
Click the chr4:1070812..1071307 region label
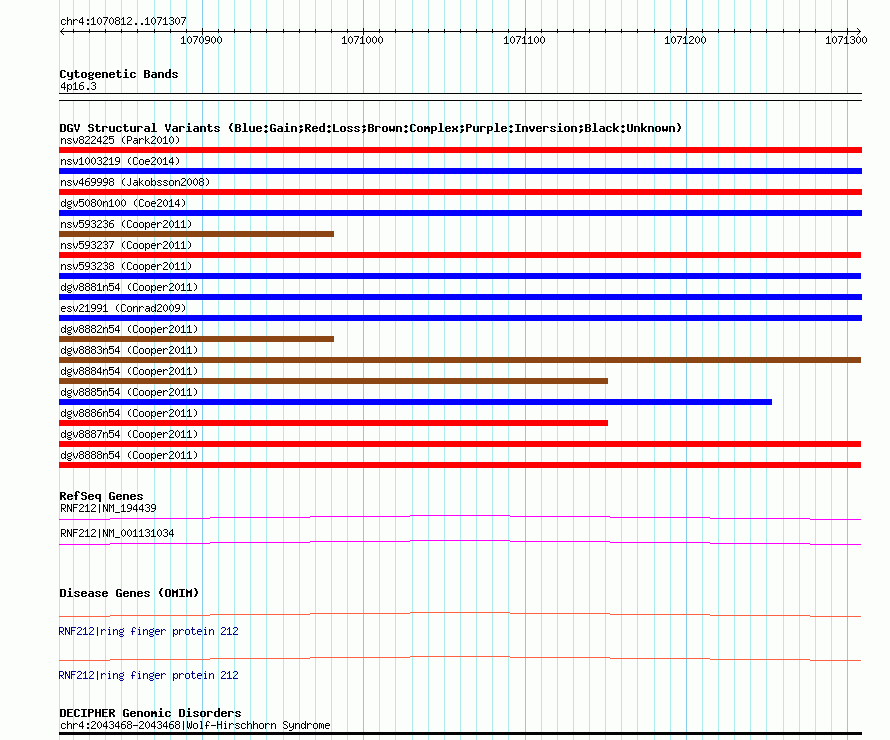coord(123,21)
